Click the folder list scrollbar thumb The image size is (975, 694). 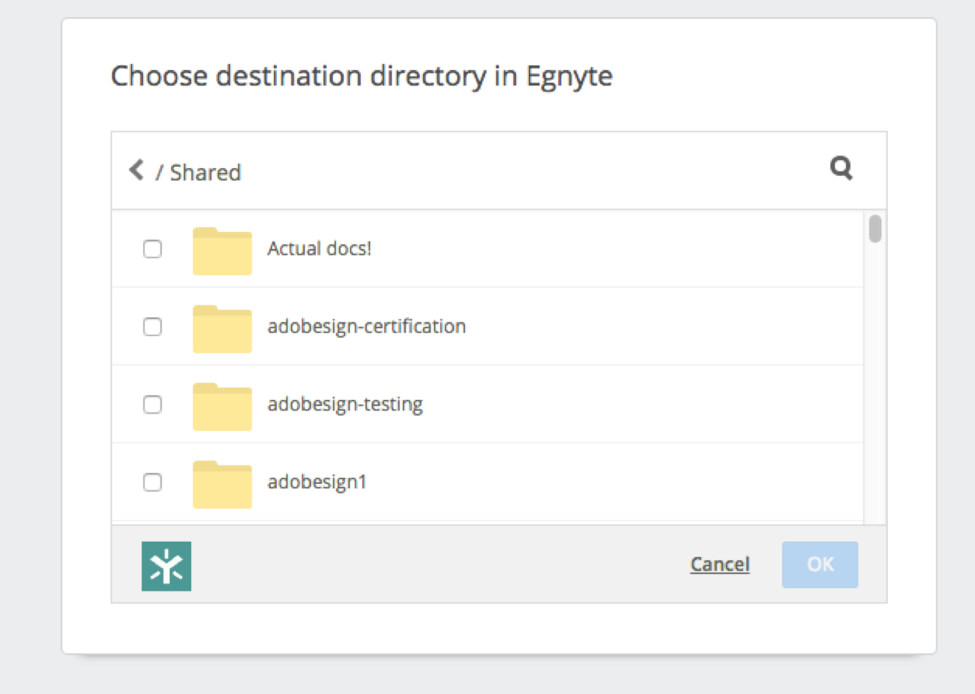pos(875,229)
